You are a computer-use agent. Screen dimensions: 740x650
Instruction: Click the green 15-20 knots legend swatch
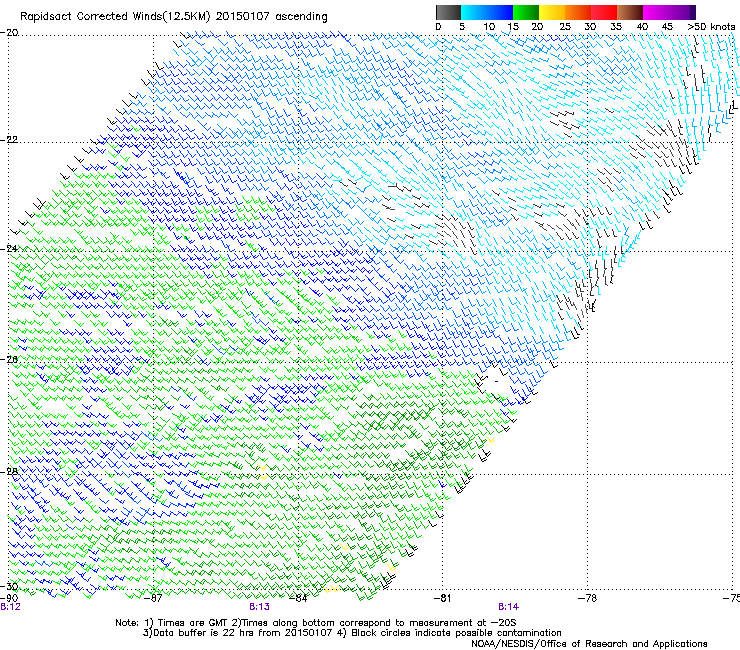(x=526, y=12)
